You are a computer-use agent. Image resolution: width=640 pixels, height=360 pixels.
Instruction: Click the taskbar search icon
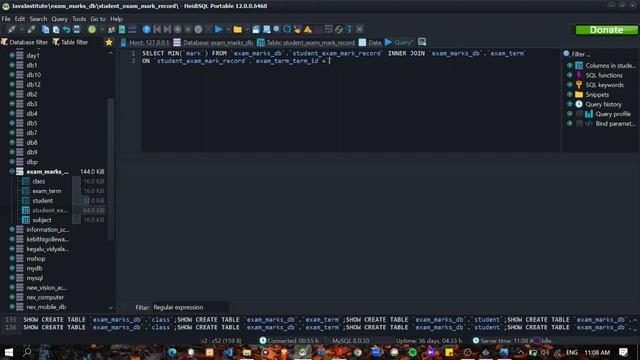tap(27, 352)
